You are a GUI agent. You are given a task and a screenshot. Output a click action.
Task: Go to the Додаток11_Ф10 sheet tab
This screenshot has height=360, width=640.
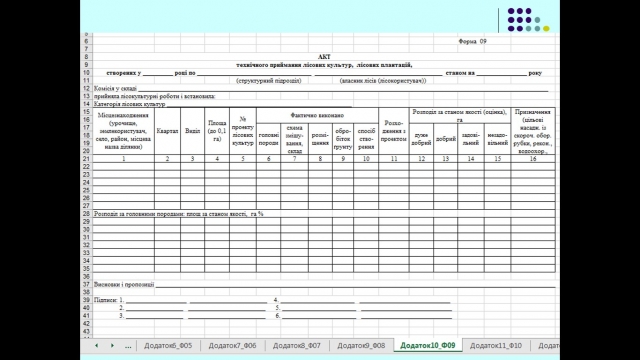click(x=496, y=345)
